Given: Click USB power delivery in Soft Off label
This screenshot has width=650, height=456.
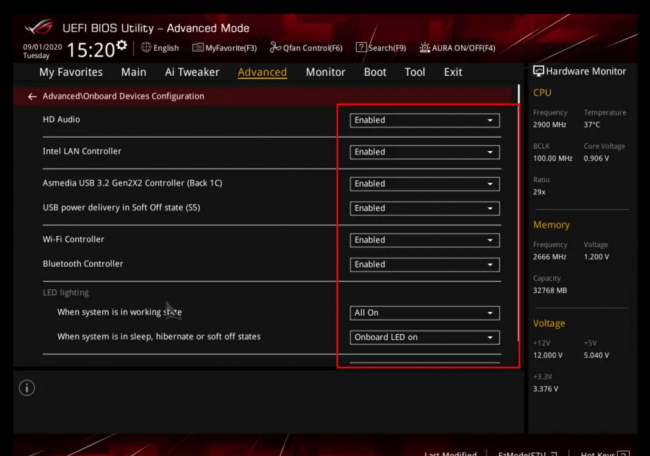Looking at the screenshot, I should pos(121,208).
